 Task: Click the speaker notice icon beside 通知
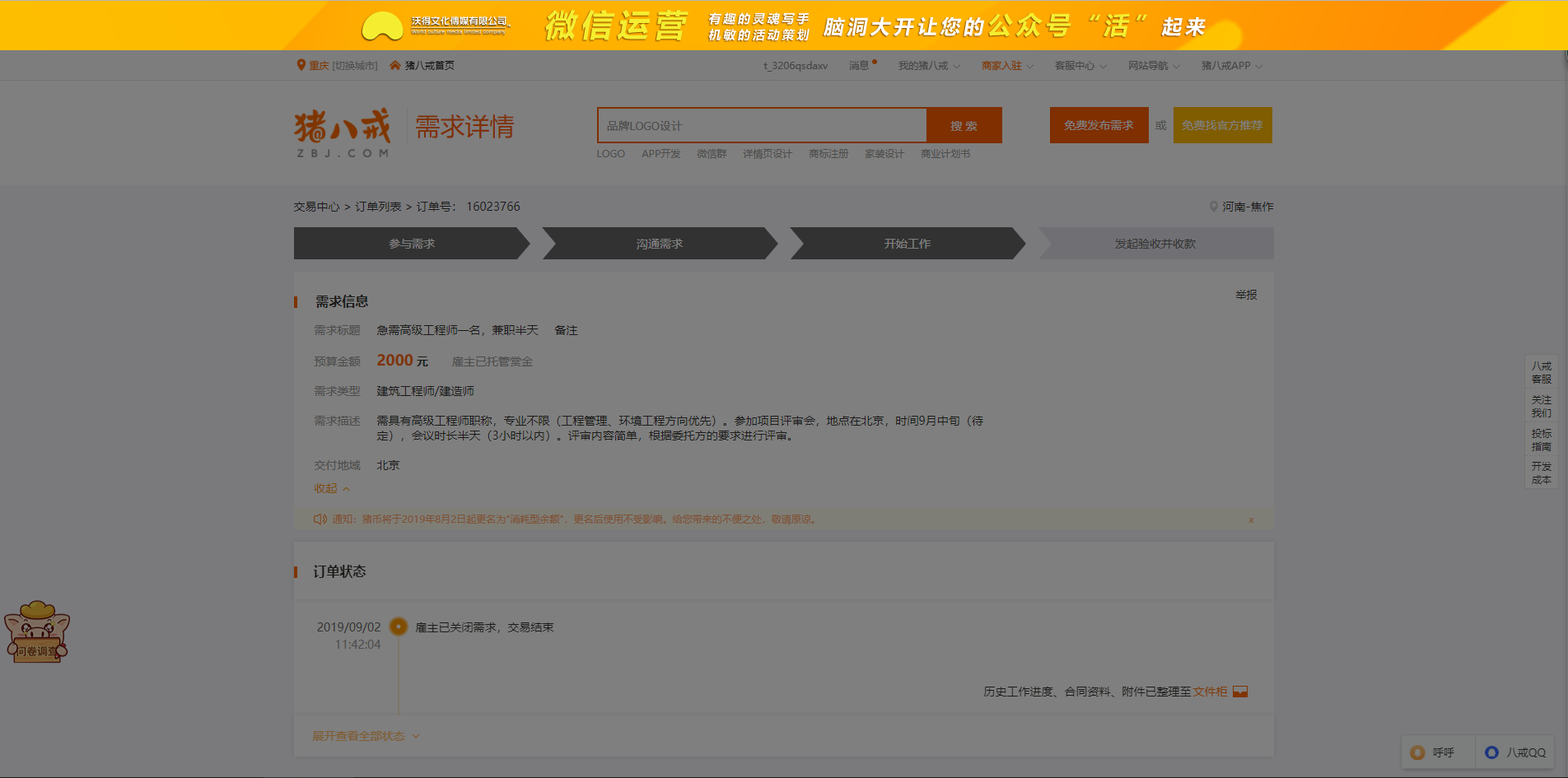(x=320, y=519)
